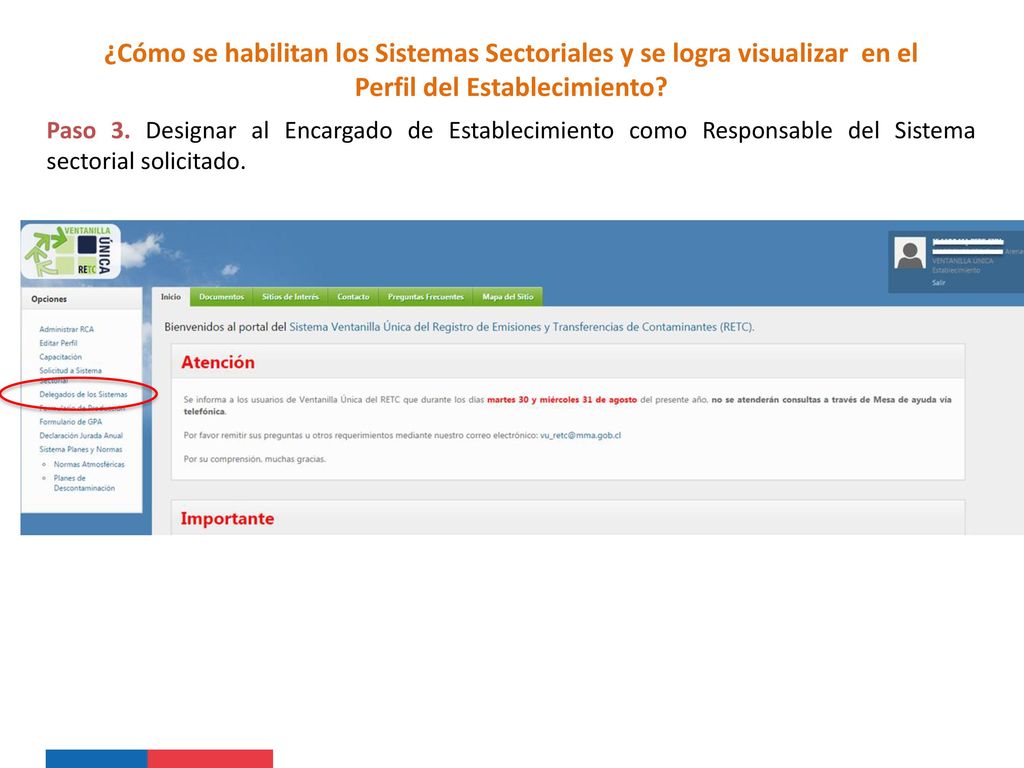
Task: Click the vu_retc@mma.gob.cl email link
Action: 581,435
